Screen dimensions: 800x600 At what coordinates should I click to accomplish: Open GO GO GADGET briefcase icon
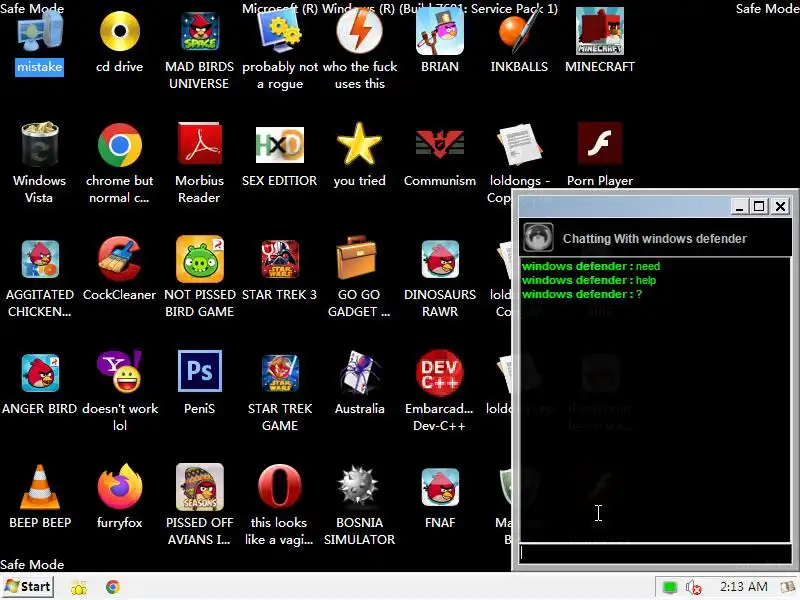coord(357,258)
